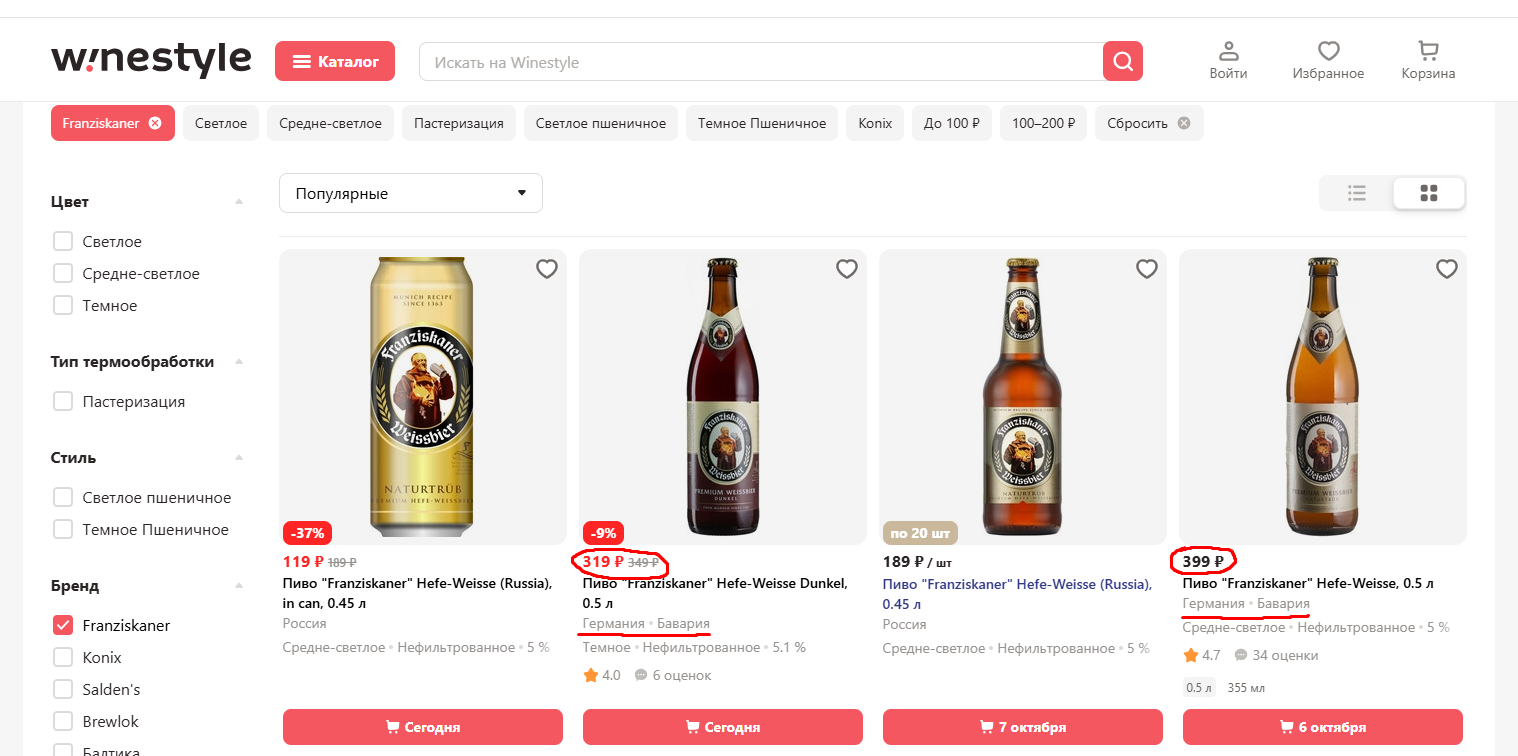
Task: Apply the Средне-светлое quick filter chip
Action: [x=331, y=123]
